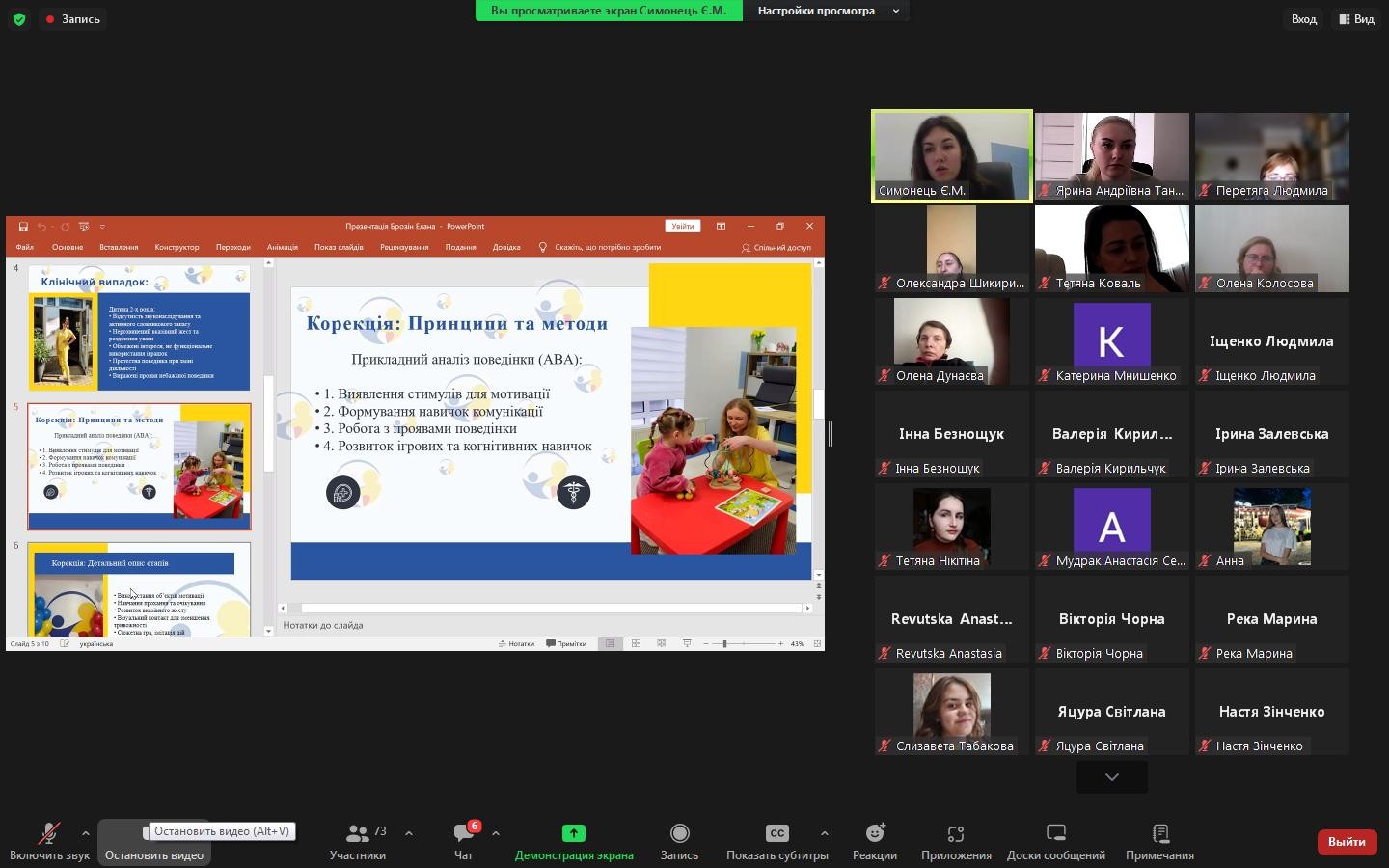The width and height of the screenshot is (1389, 868).
Task: Expand participants options arrow next to Участники
Action: tap(408, 833)
